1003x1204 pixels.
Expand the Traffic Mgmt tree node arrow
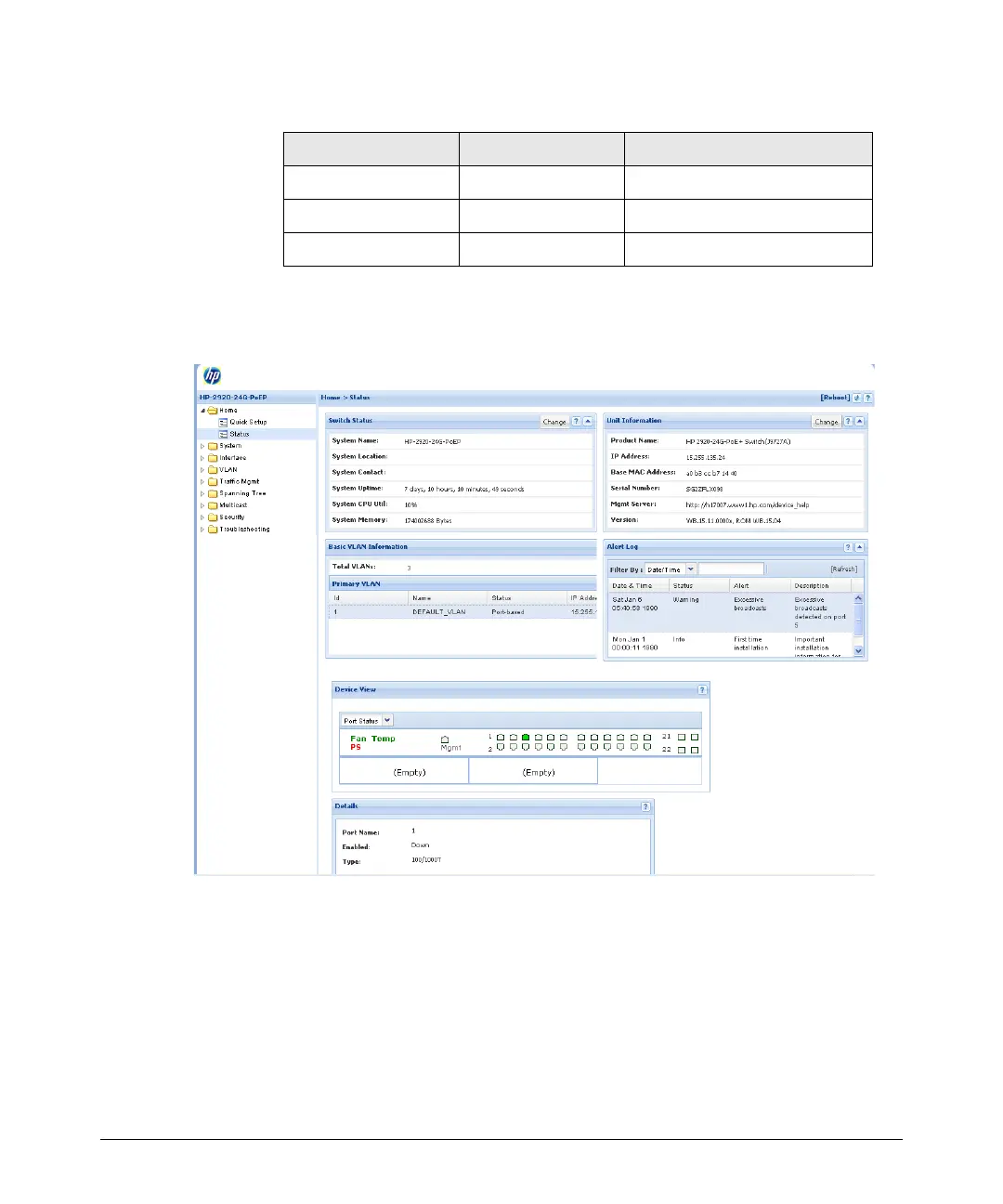tap(202, 481)
